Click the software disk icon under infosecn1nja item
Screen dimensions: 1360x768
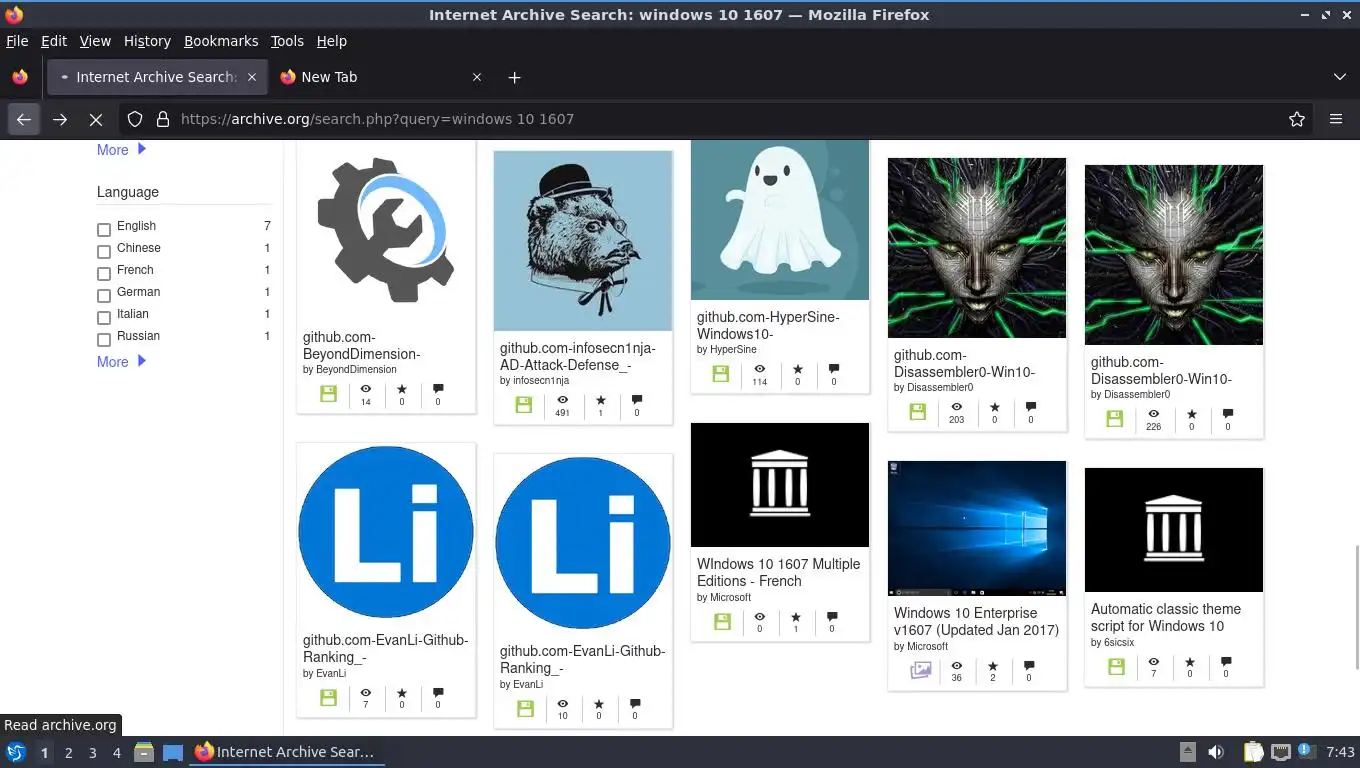click(523, 405)
